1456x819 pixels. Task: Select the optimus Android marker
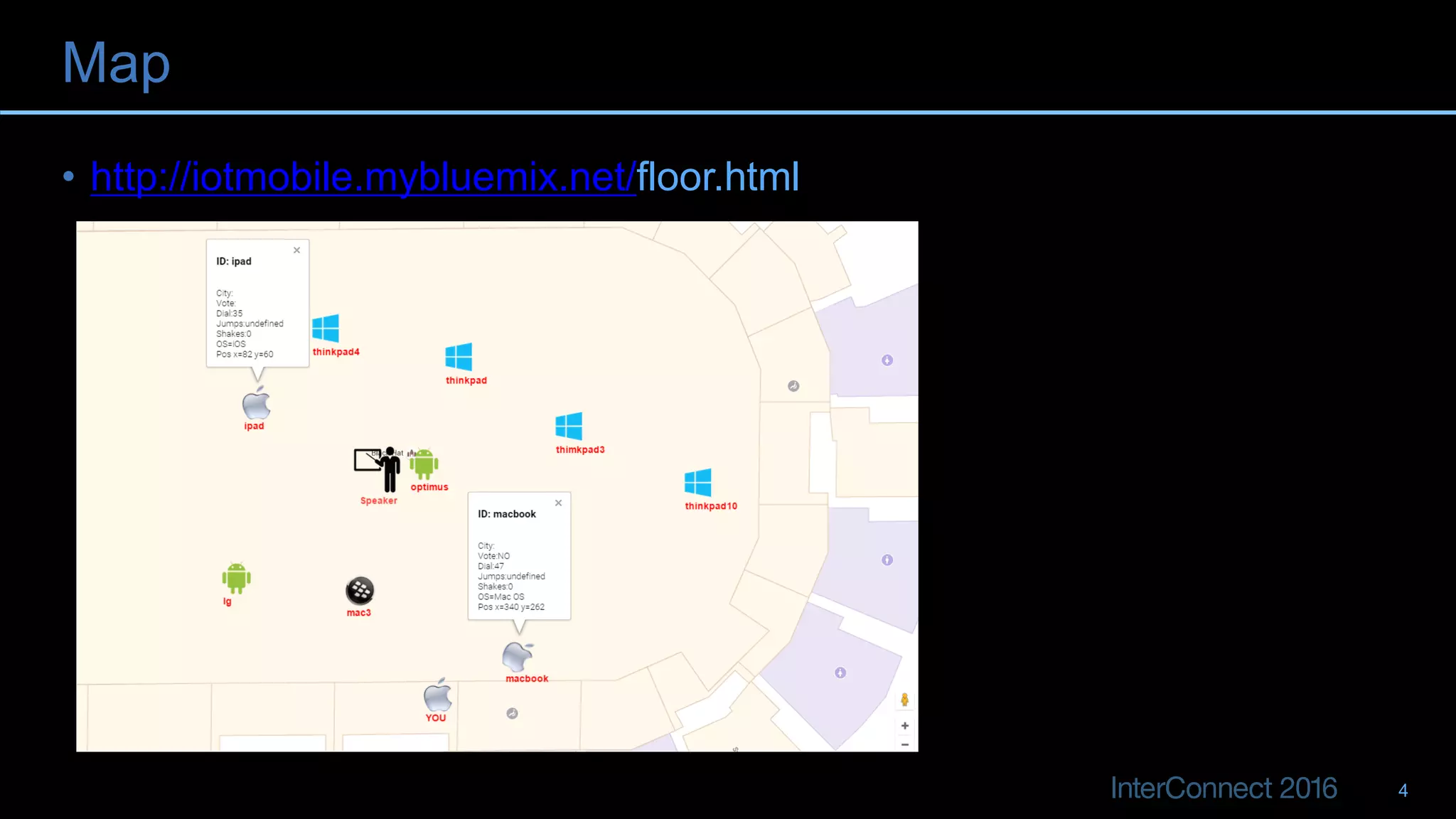pos(424,464)
